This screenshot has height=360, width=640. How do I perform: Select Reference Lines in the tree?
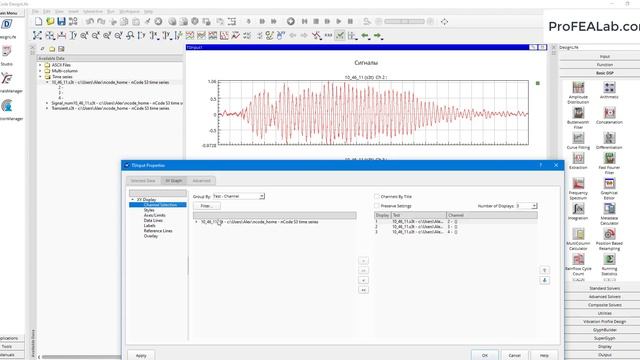click(158, 231)
